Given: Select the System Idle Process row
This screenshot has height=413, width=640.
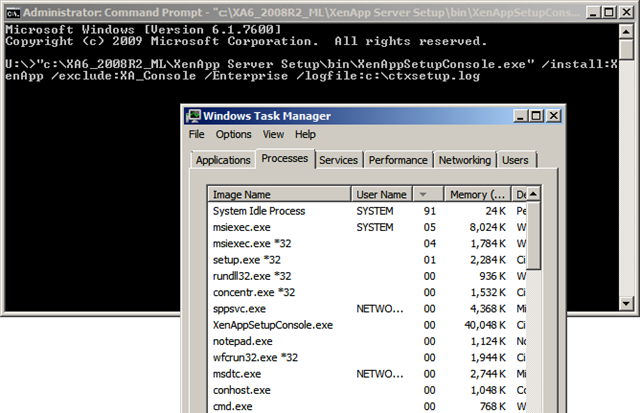Looking at the screenshot, I should coord(367,211).
